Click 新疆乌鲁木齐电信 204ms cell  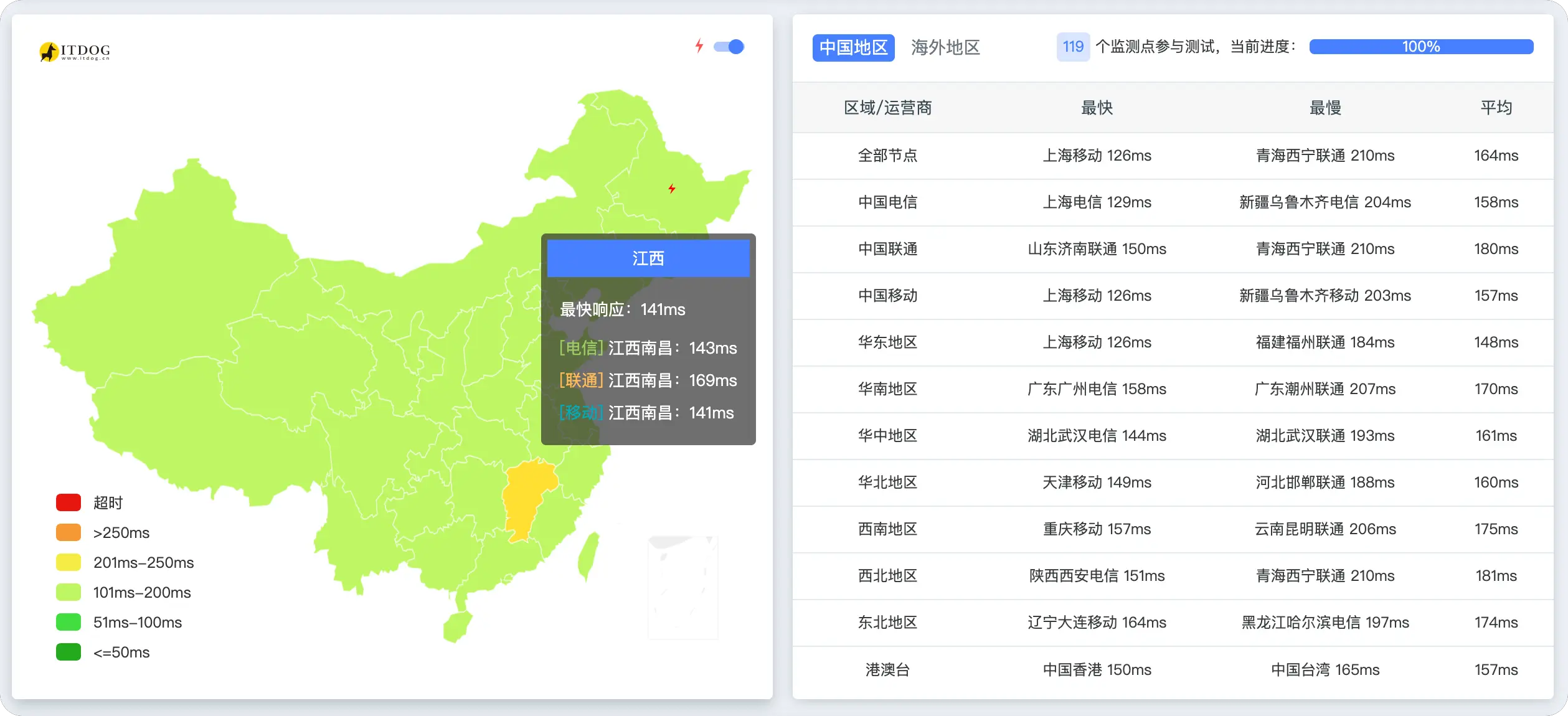coord(1325,202)
